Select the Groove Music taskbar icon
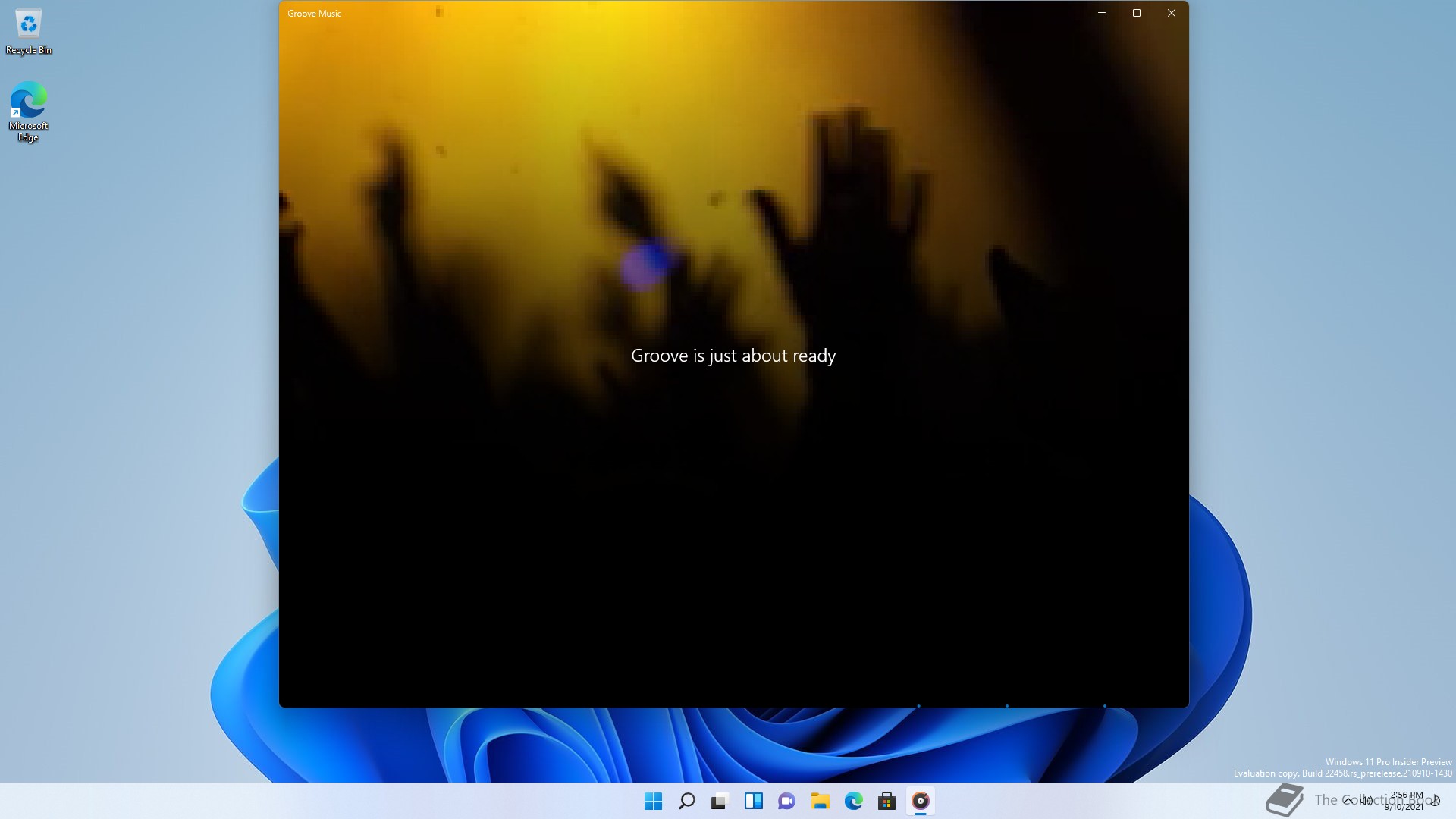1456x819 pixels. point(920,801)
